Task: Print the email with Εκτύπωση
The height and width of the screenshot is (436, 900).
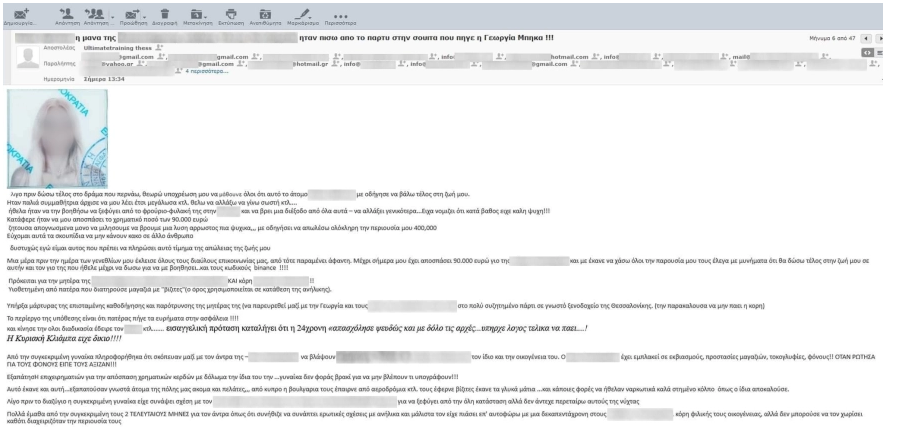Action: tap(231, 17)
